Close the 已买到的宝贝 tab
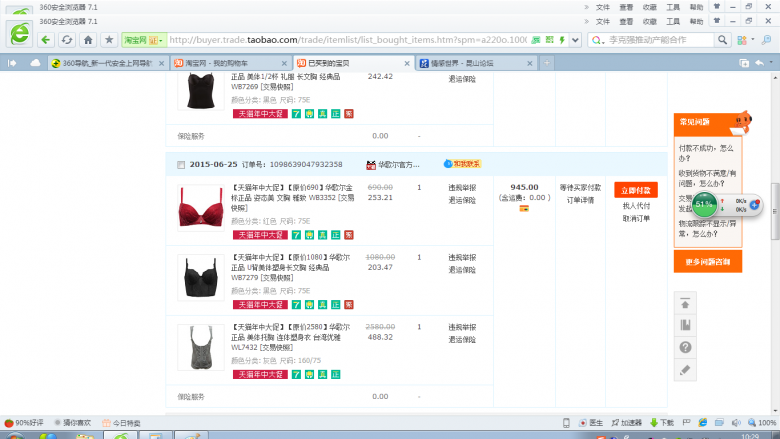The height and width of the screenshot is (439, 780). pyautogui.click(x=407, y=63)
